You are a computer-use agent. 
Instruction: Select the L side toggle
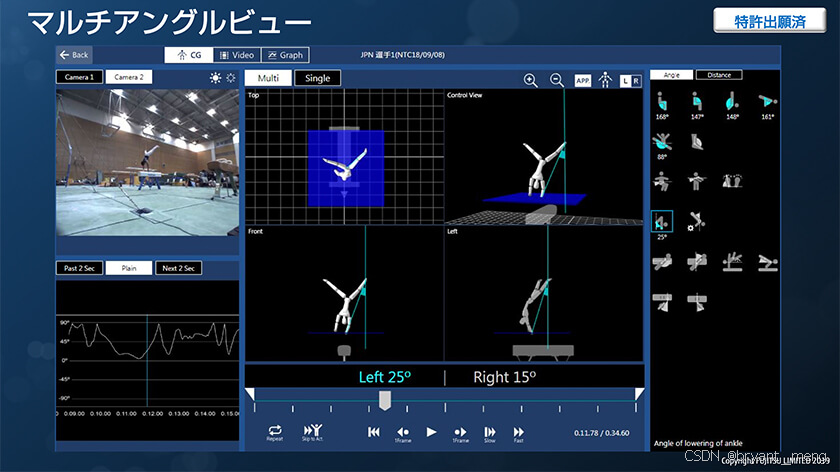tap(625, 80)
